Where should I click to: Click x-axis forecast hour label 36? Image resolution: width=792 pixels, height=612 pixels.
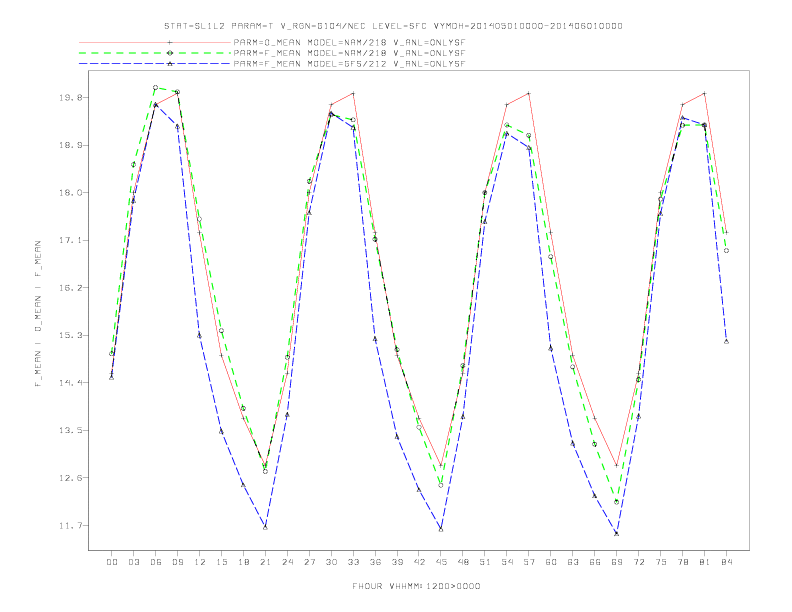[375, 562]
